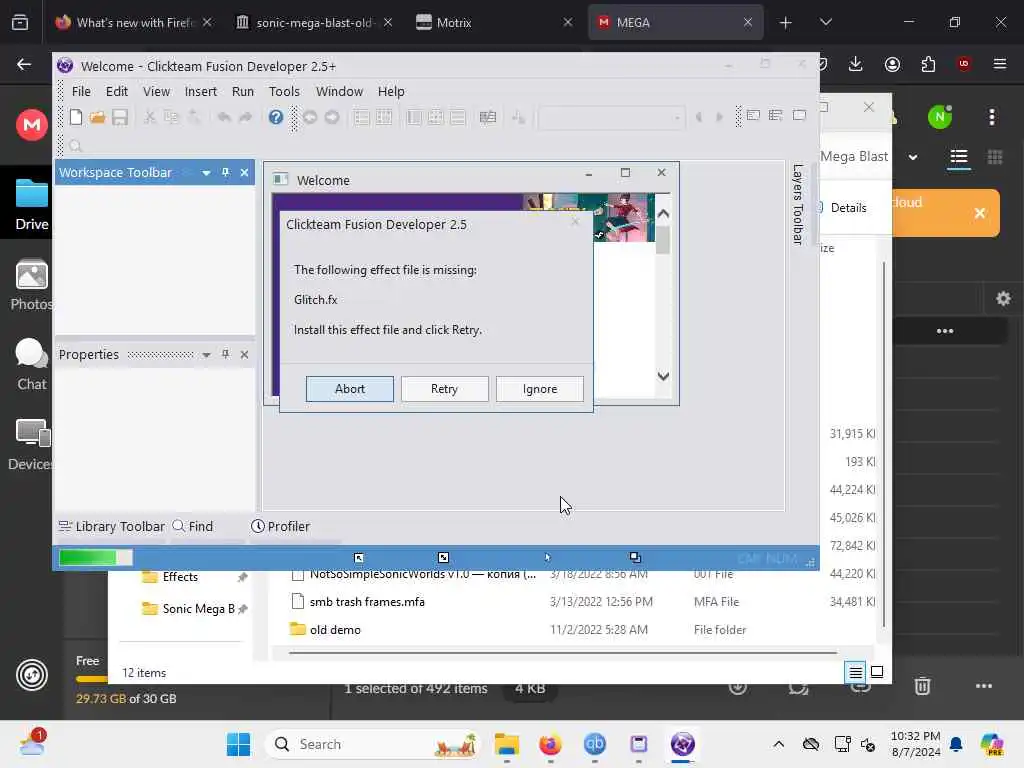Open the File menu
The height and width of the screenshot is (768, 1024).
[81, 91]
